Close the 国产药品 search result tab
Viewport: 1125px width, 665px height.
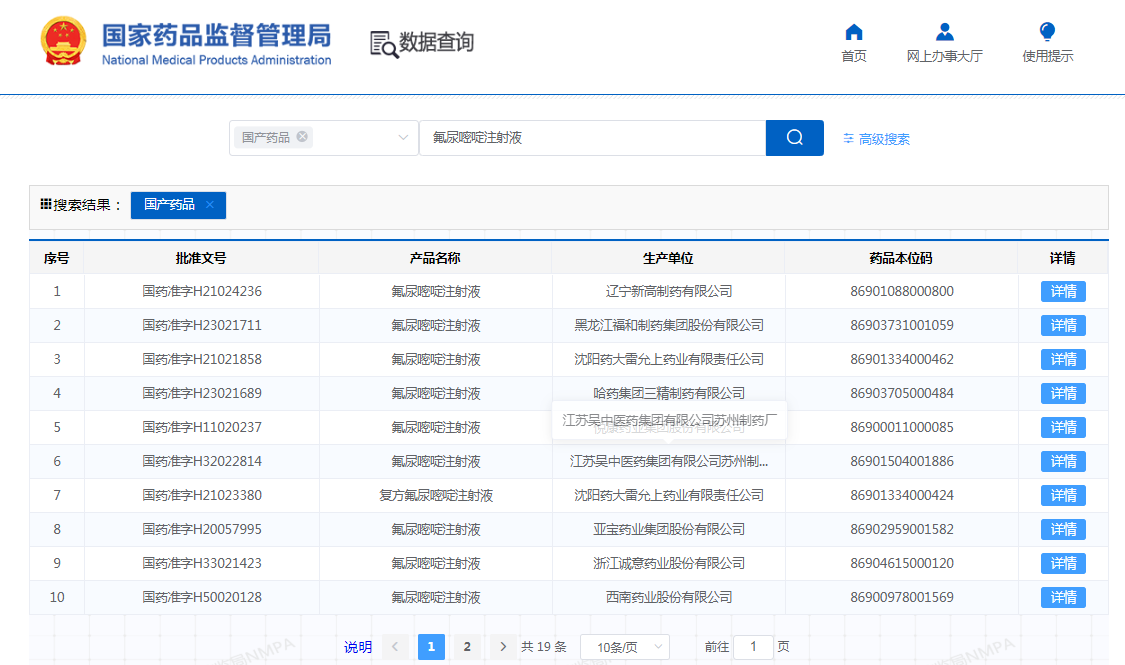(210, 205)
